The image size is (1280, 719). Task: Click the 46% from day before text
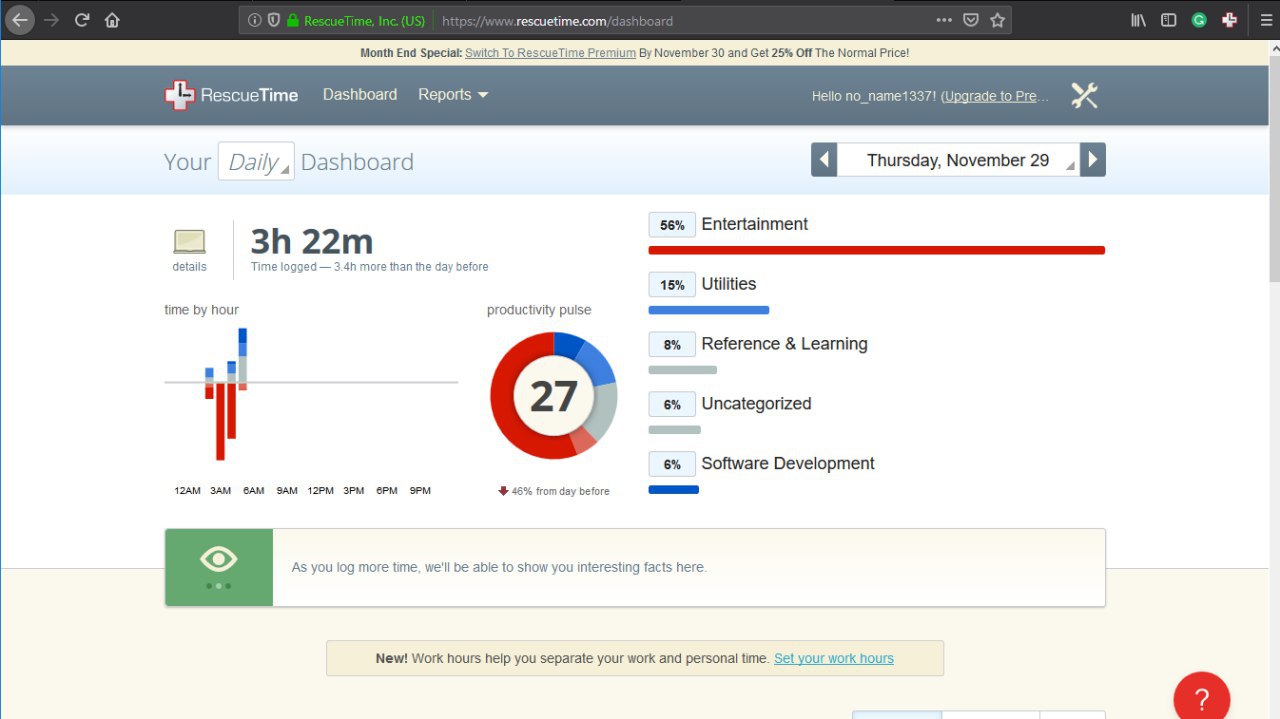(x=560, y=491)
